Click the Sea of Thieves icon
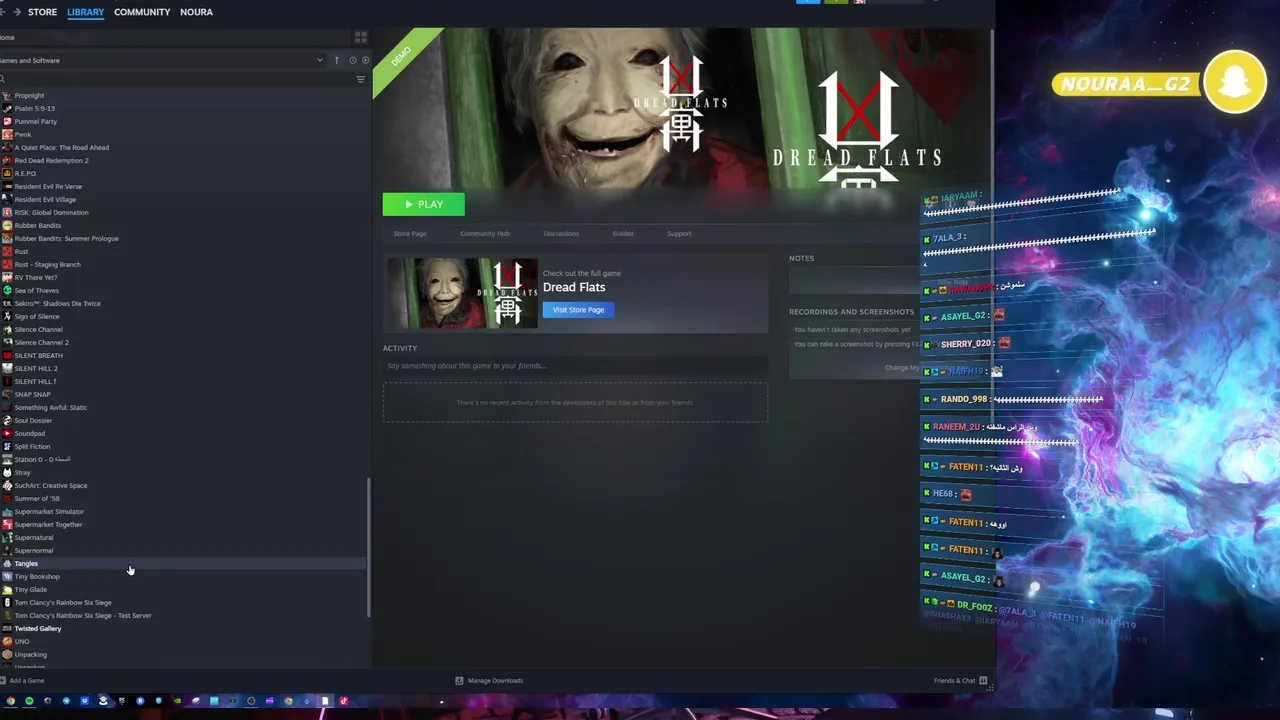Viewport: 1280px width, 720px height. pos(7,290)
